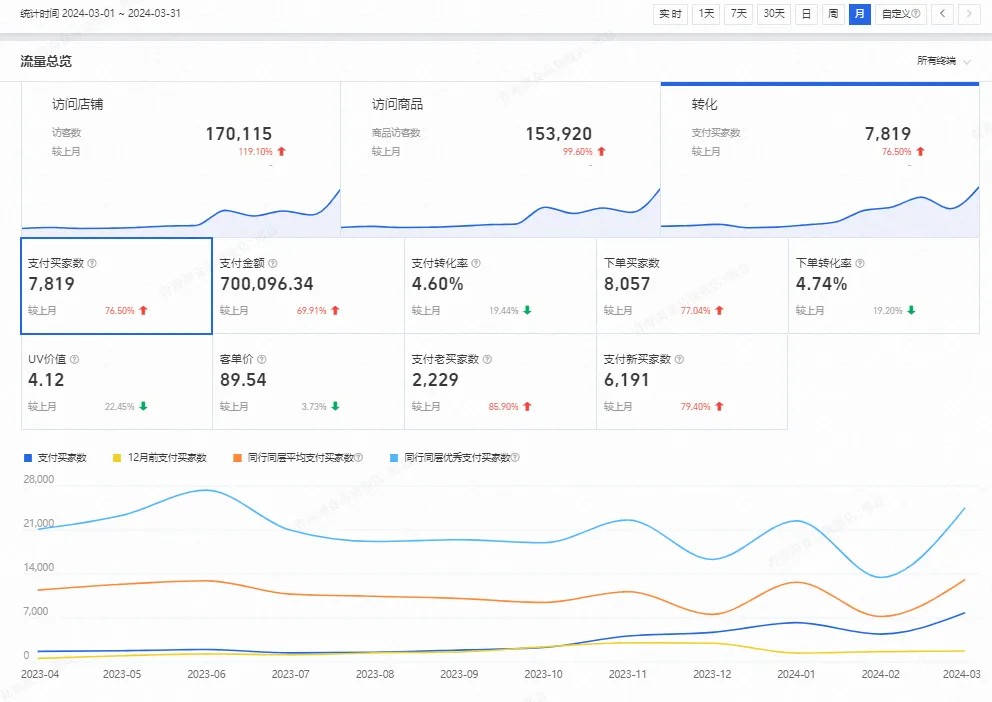Click help icon beside 下单转化率
992x702 pixels.
(x=860, y=264)
